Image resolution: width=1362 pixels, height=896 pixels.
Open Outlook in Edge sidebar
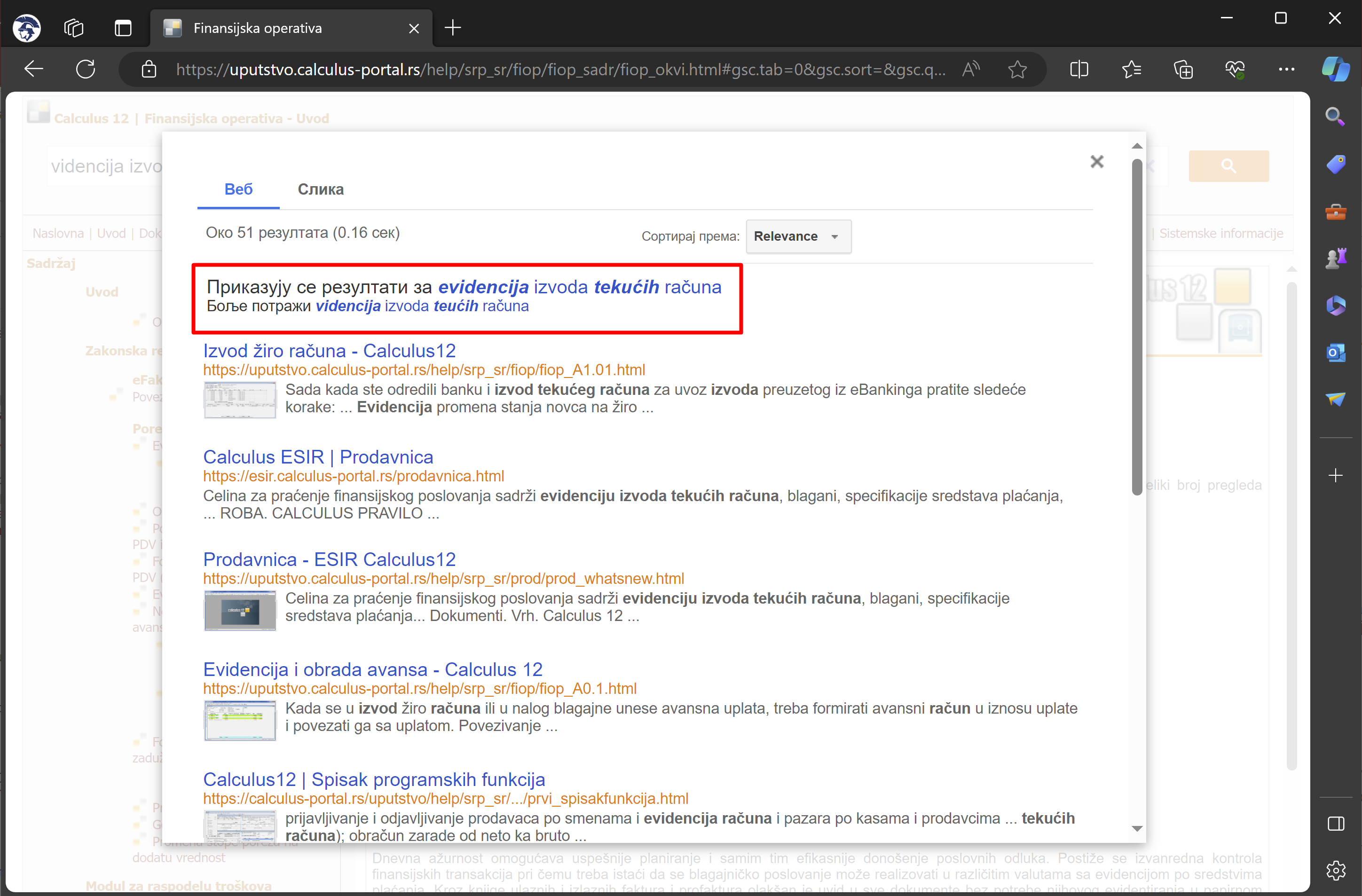(1335, 352)
